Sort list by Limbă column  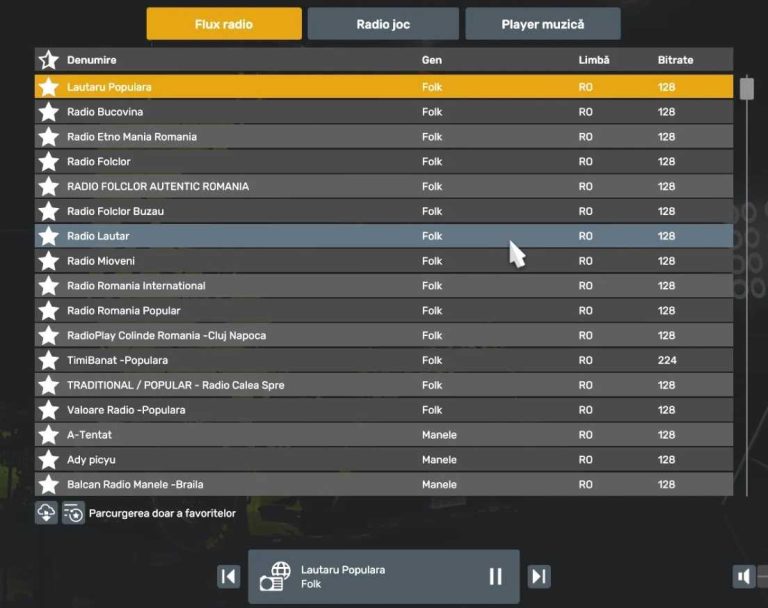pyautogui.click(x=594, y=60)
